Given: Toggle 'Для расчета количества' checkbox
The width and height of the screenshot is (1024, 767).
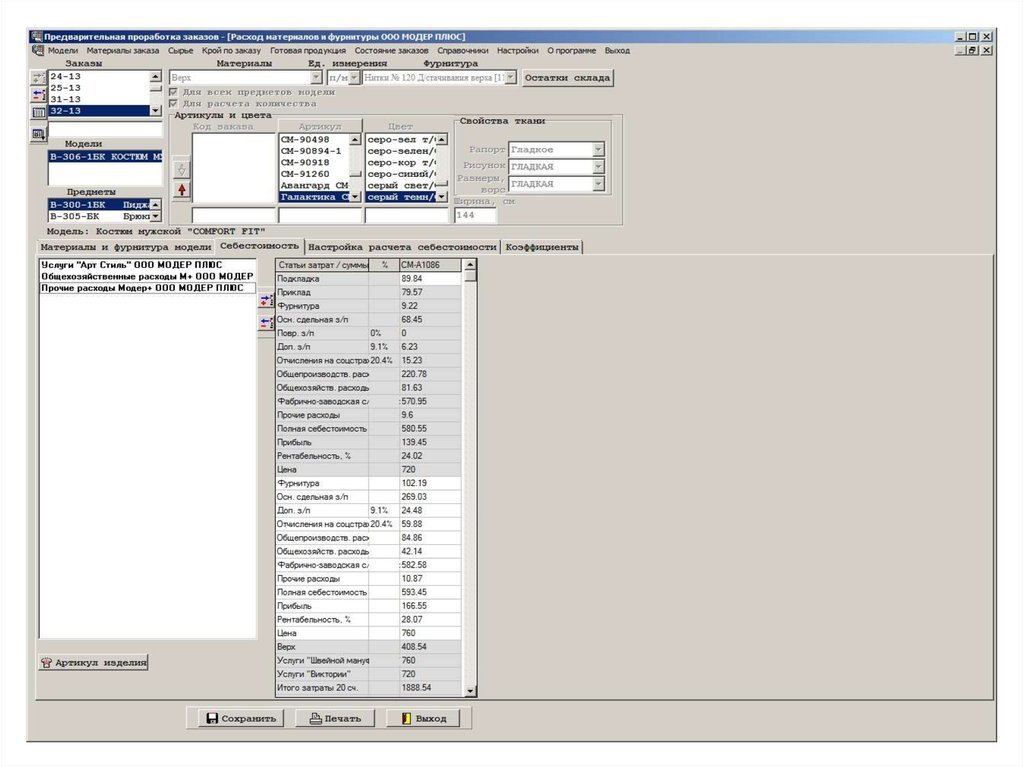Looking at the screenshot, I should [175, 104].
